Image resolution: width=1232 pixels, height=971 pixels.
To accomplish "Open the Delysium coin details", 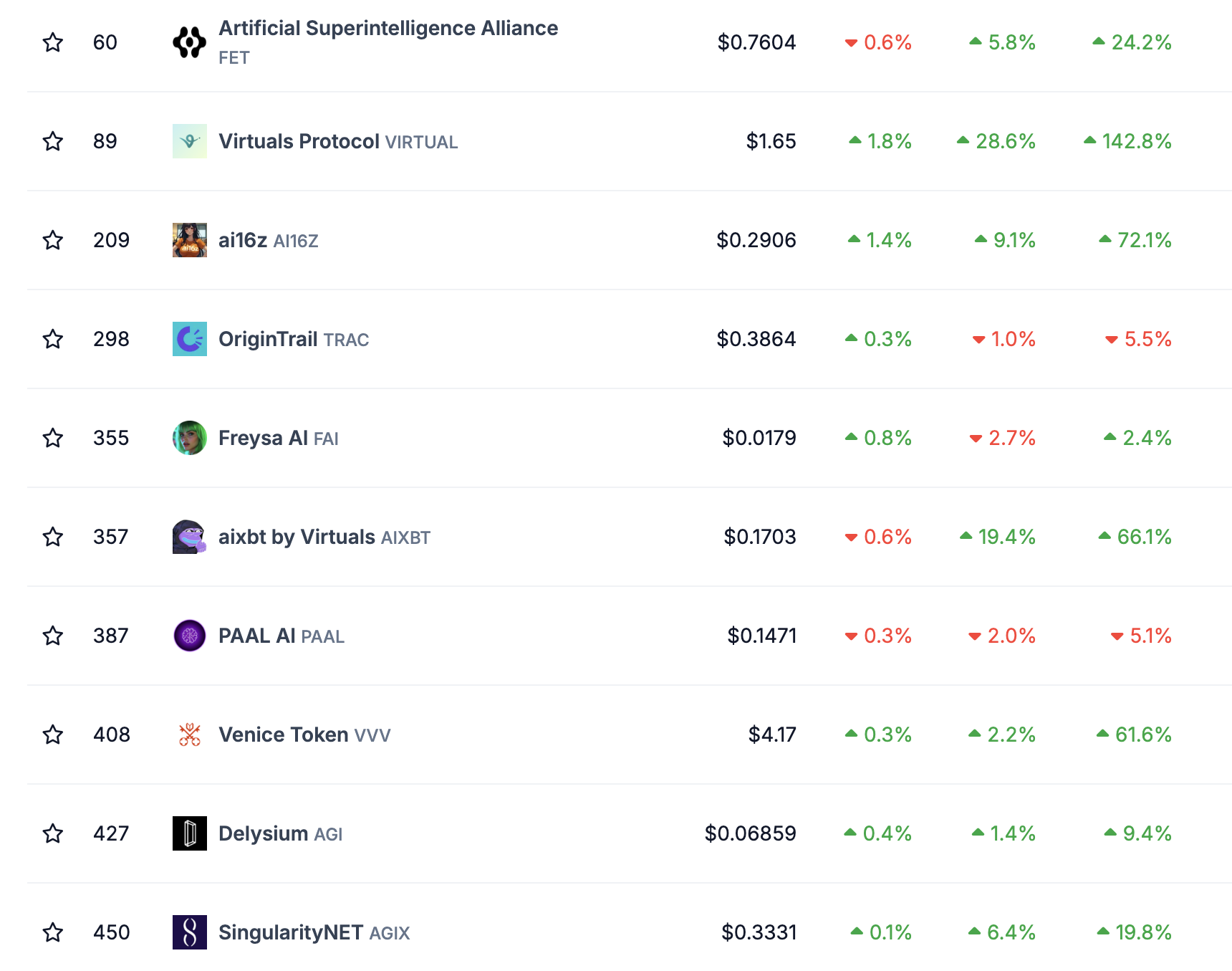I will (x=263, y=833).
